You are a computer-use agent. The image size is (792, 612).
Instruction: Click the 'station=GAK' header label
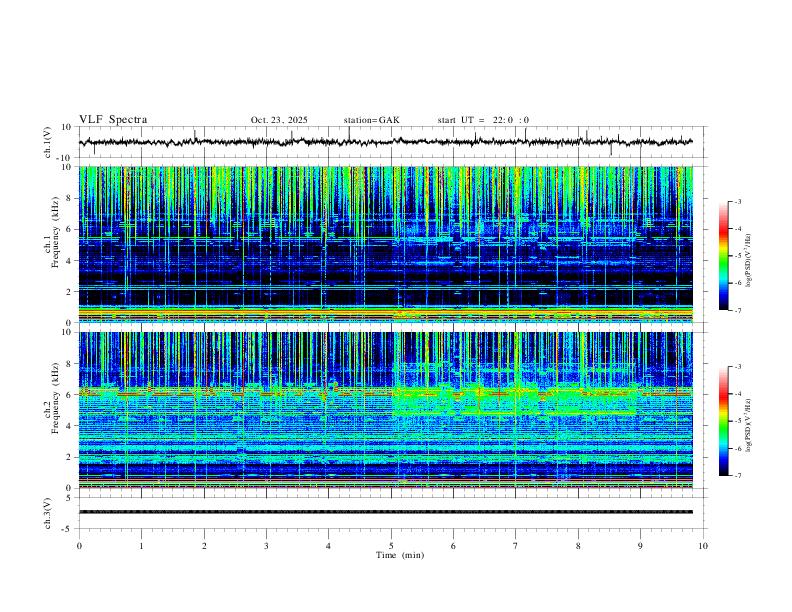[371, 120]
